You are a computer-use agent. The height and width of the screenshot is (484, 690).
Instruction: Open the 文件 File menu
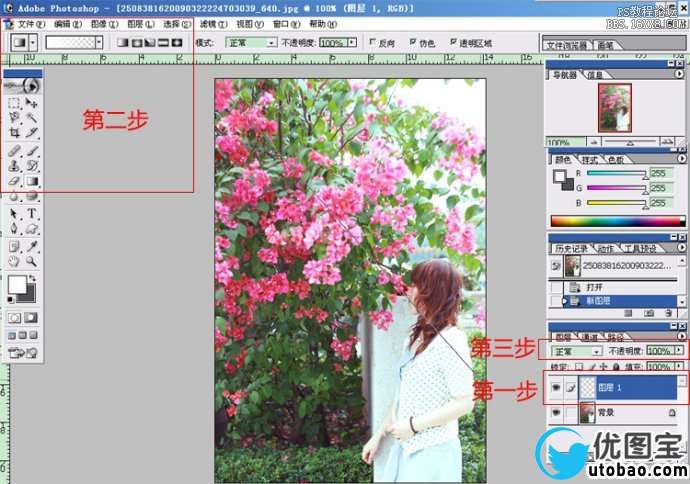(30, 24)
